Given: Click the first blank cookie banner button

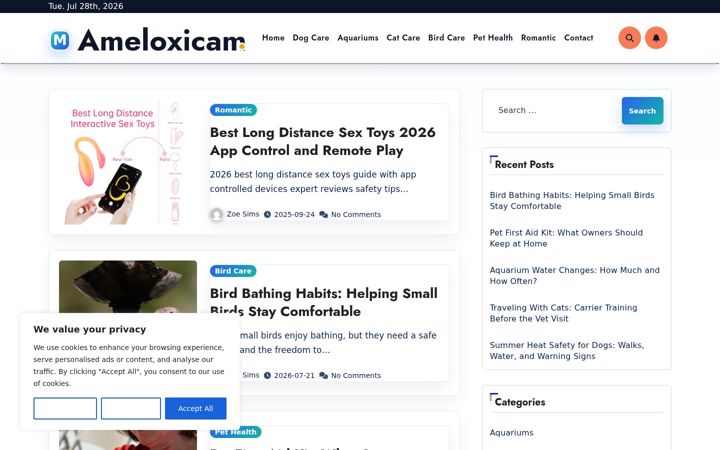Looking at the screenshot, I should 65,408.
